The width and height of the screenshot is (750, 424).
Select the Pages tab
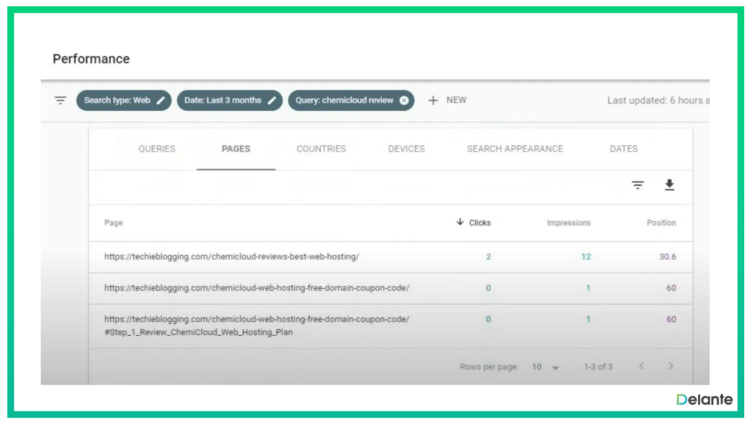(236, 149)
